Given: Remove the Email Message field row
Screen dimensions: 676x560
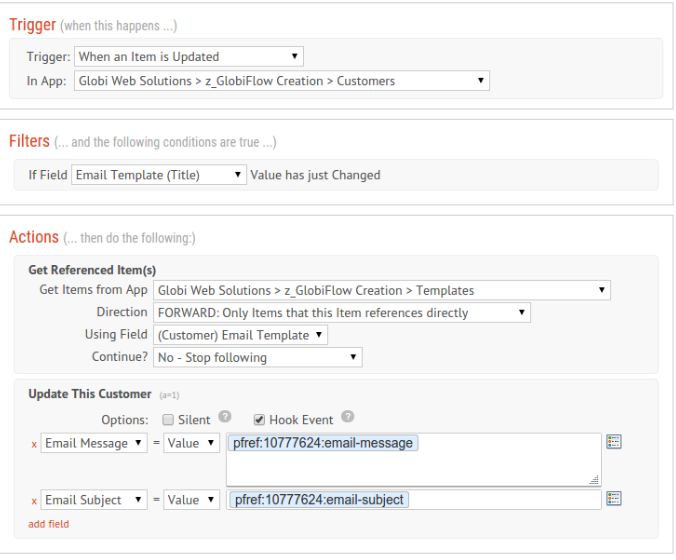Looking at the screenshot, I should 34,444.
